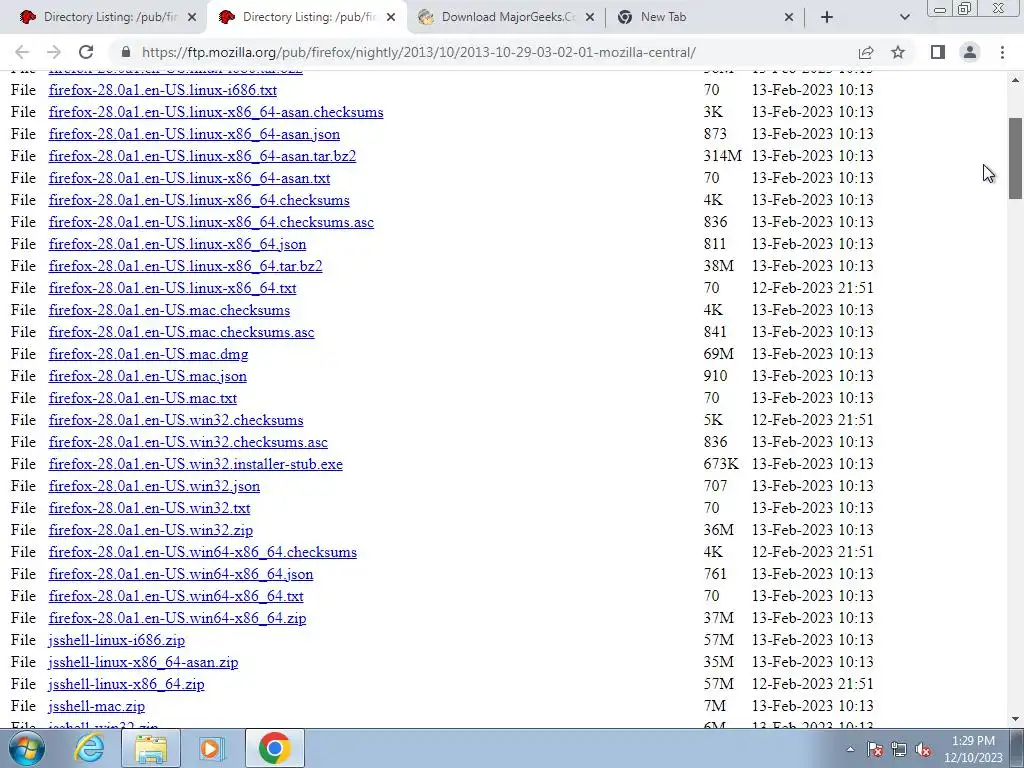1024x768 pixels.
Task: Click the scrollbar down arrow
Action: click(x=1016, y=719)
